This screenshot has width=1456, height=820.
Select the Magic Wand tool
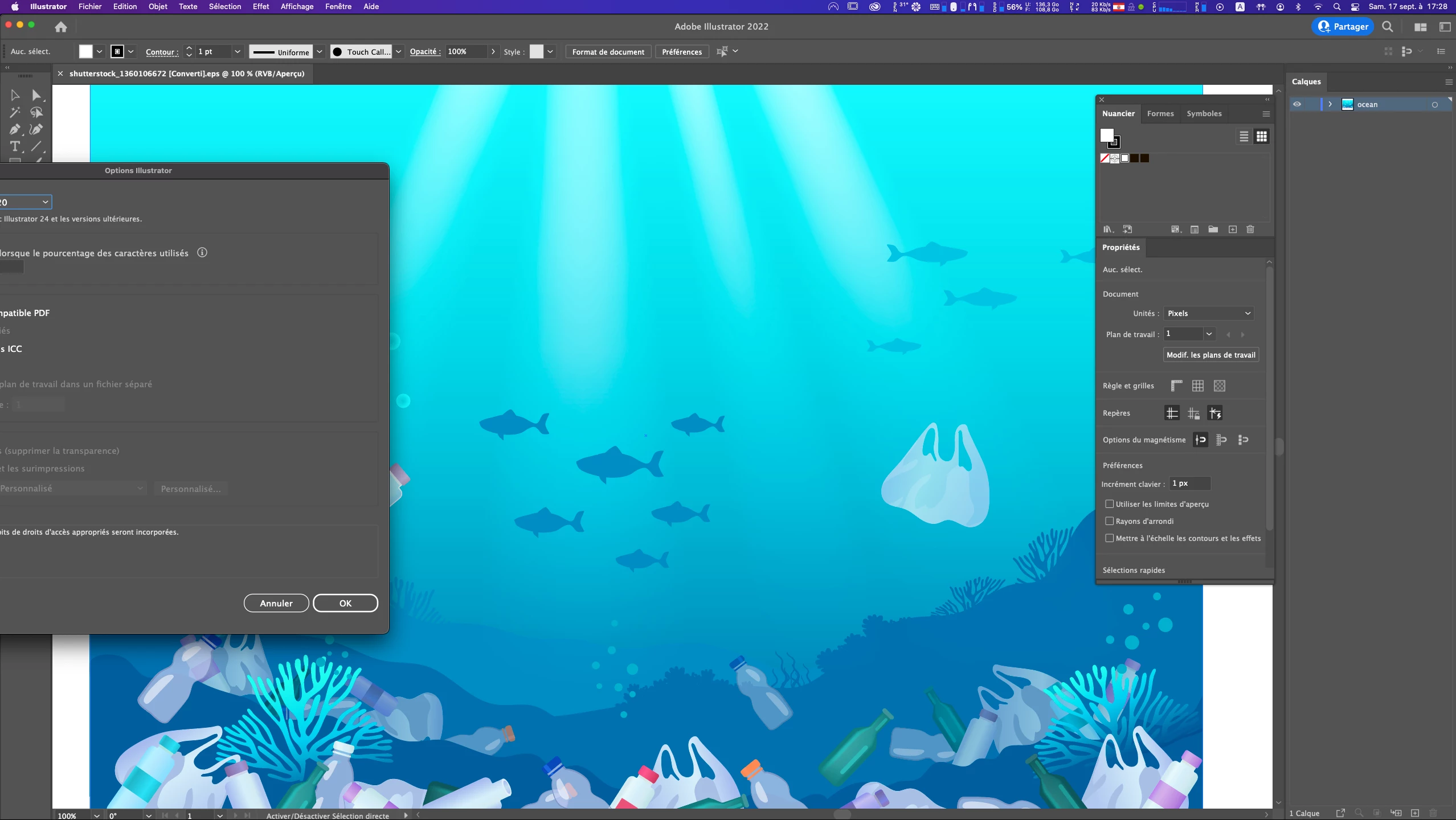(15, 112)
